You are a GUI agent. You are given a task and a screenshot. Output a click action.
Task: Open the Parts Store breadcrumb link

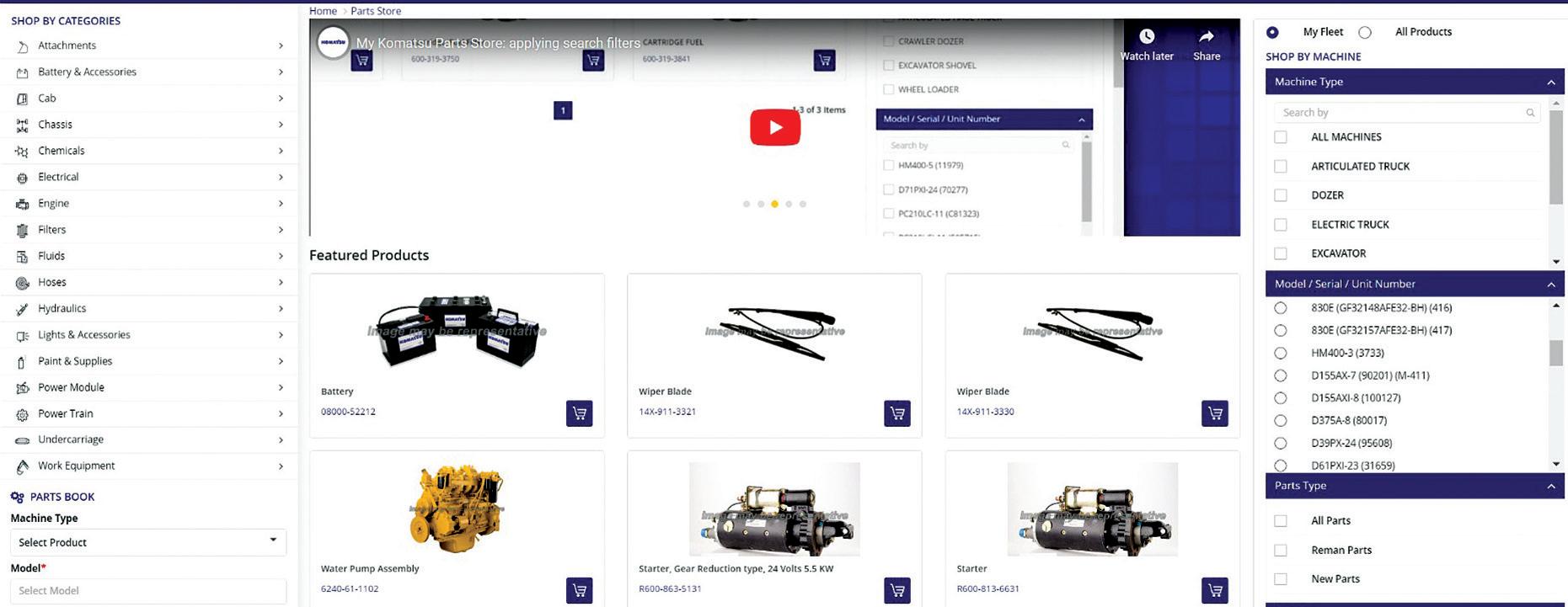376,11
